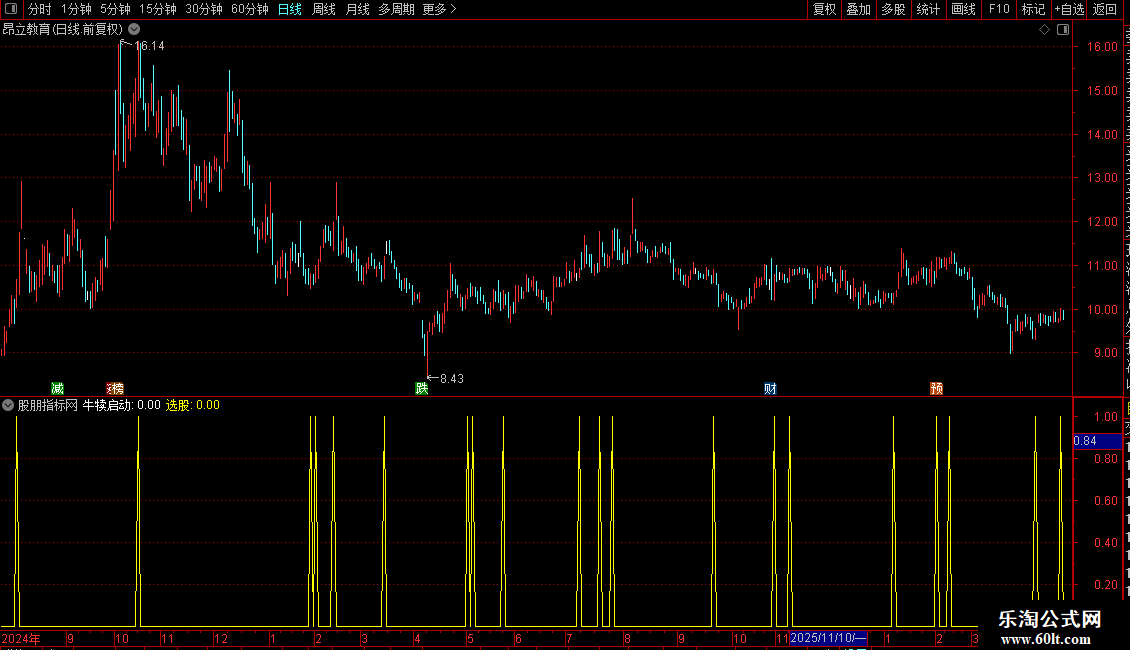Click the 9.00 price axis label

[1105, 353]
